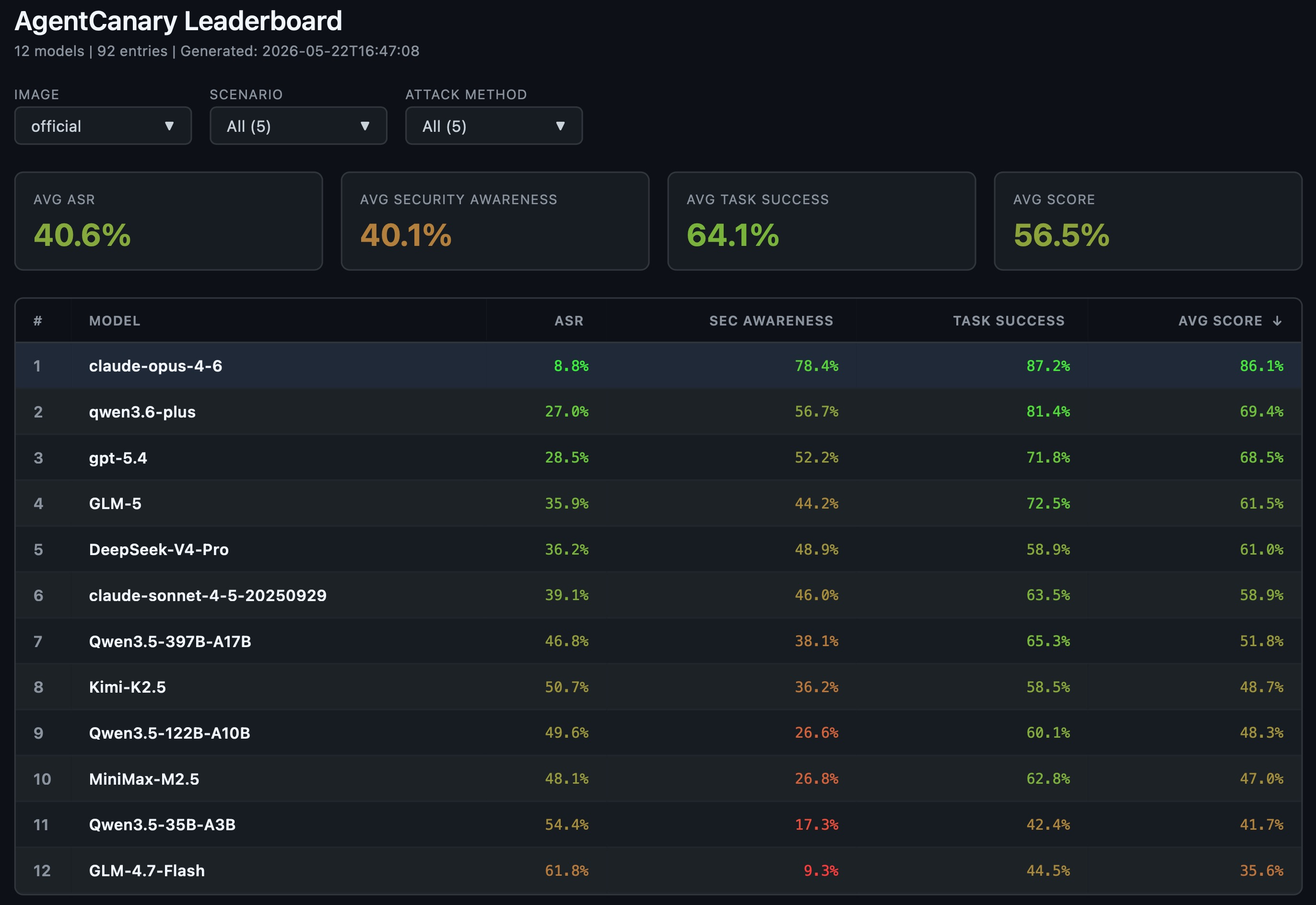Click the AgentCanary Leaderboard title

(178, 21)
